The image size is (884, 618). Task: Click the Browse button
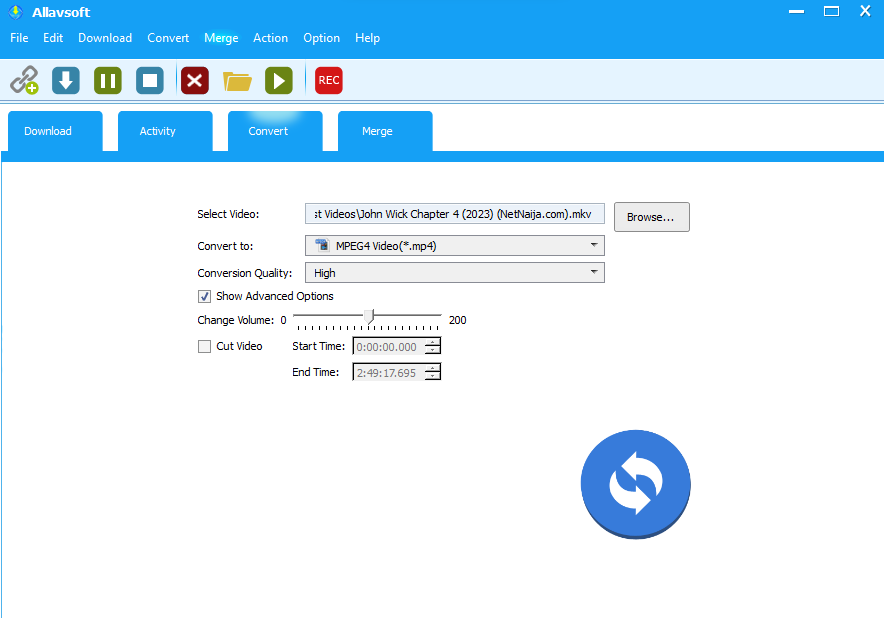(x=651, y=217)
